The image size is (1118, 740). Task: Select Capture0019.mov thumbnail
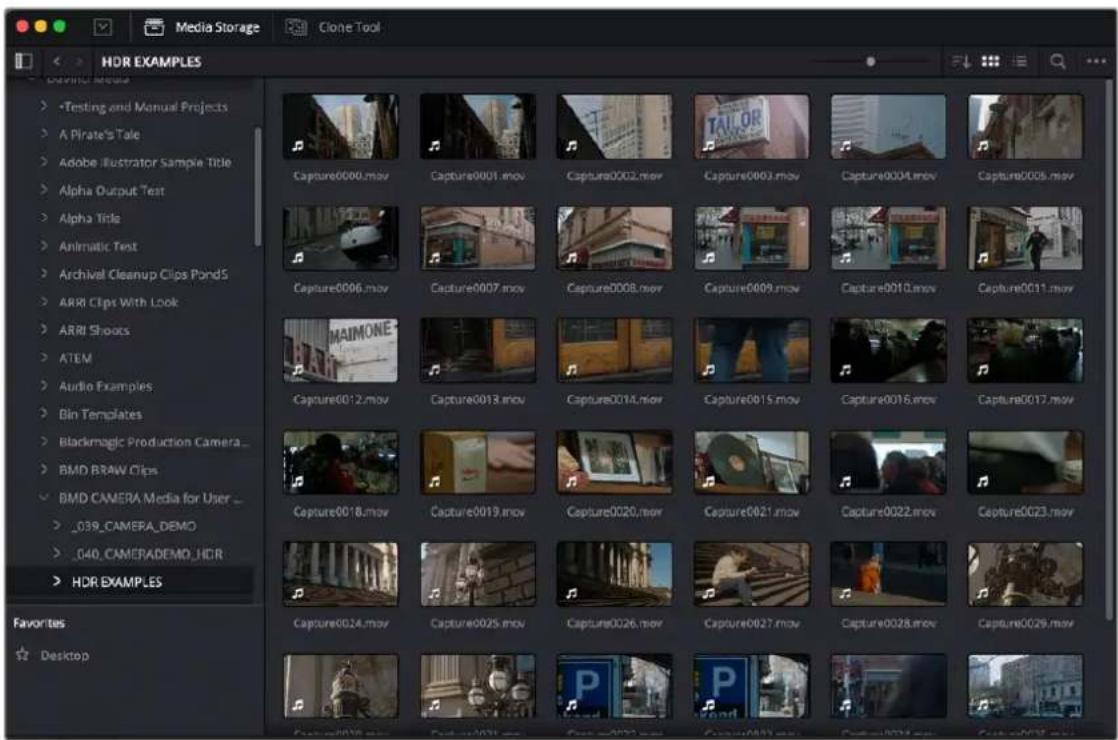click(478, 463)
